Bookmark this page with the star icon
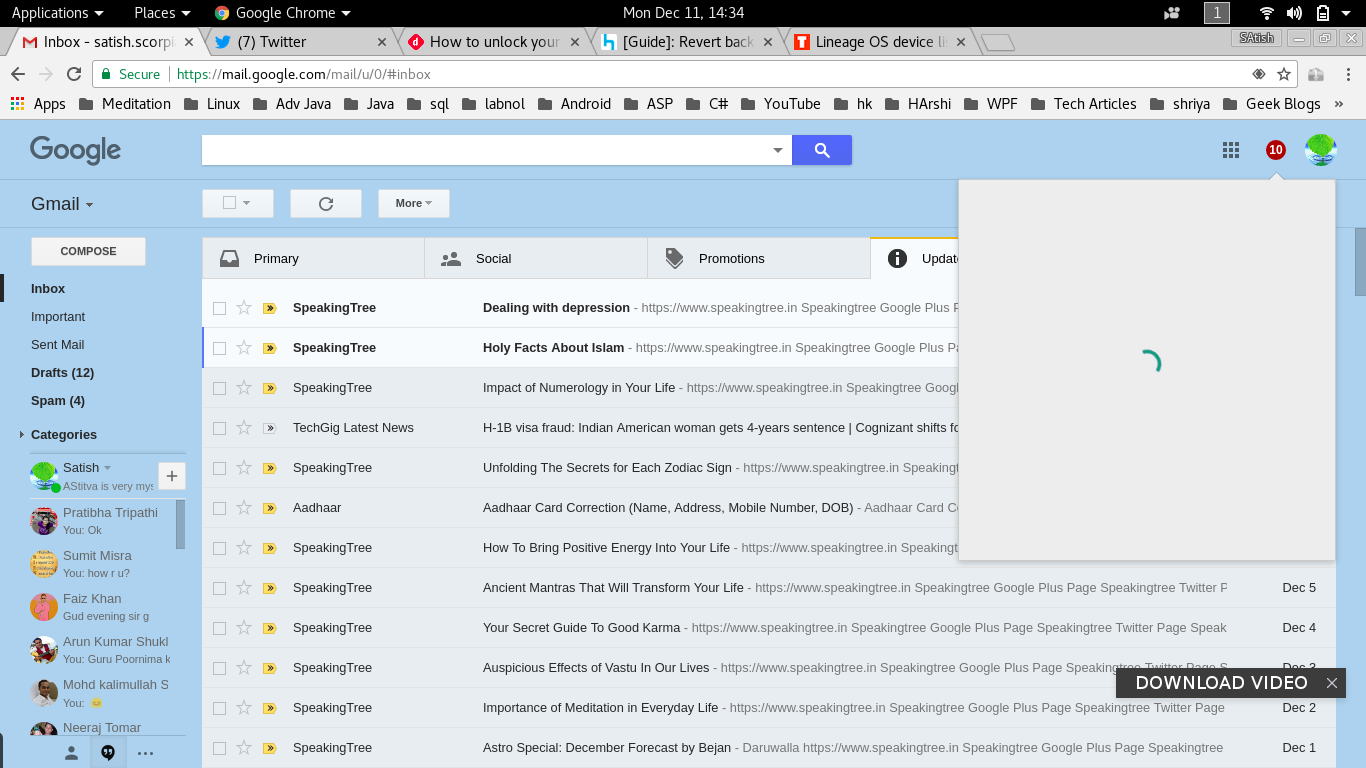 [1284, 74]
